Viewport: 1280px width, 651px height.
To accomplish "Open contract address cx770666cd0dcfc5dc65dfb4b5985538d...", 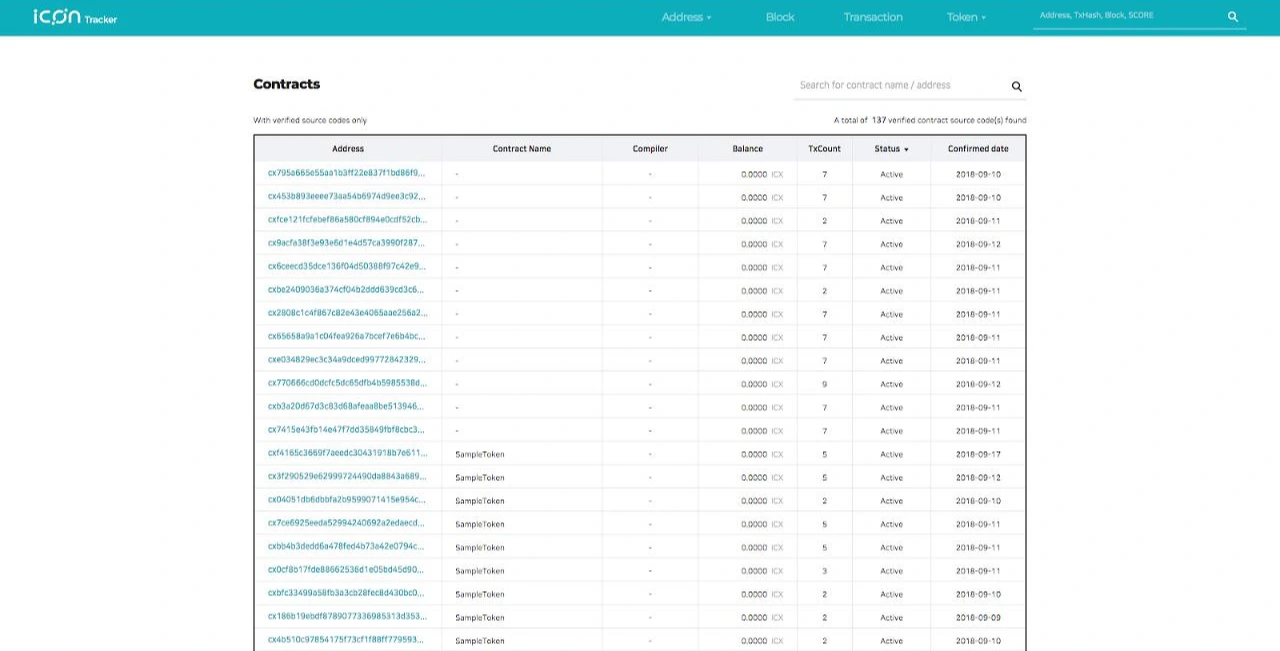I will coord(346,383).
